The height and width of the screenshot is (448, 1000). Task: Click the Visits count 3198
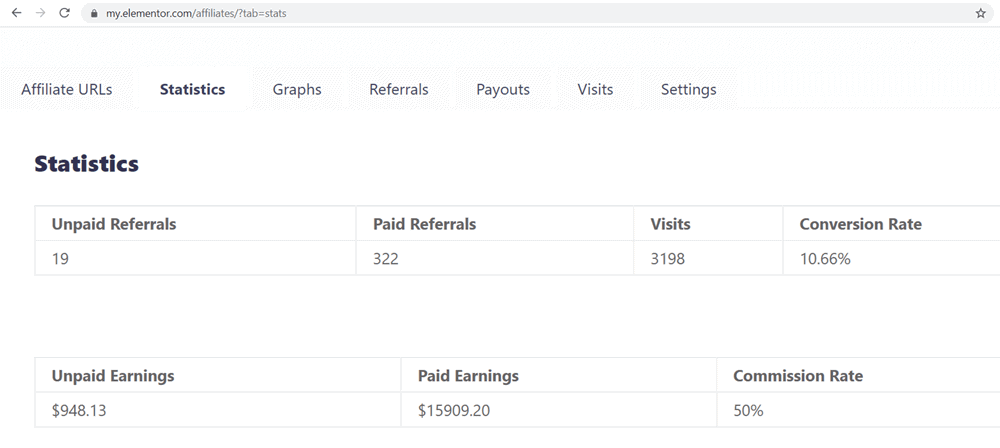(x=668, y=259)
